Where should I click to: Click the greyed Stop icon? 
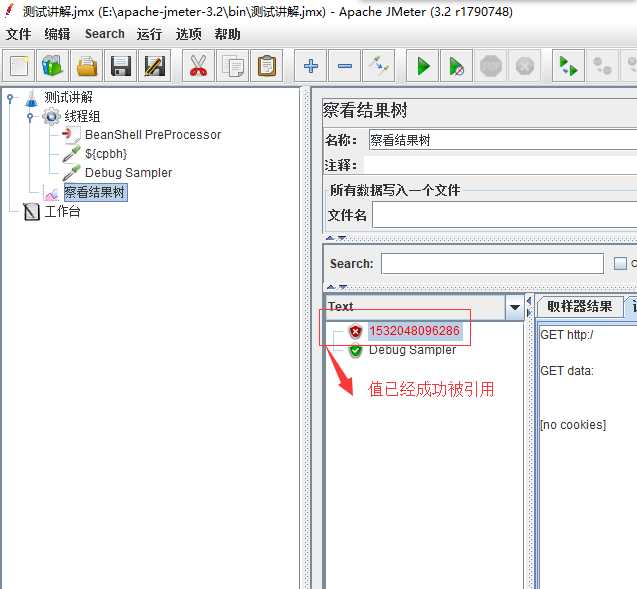[x=491, y=66]
